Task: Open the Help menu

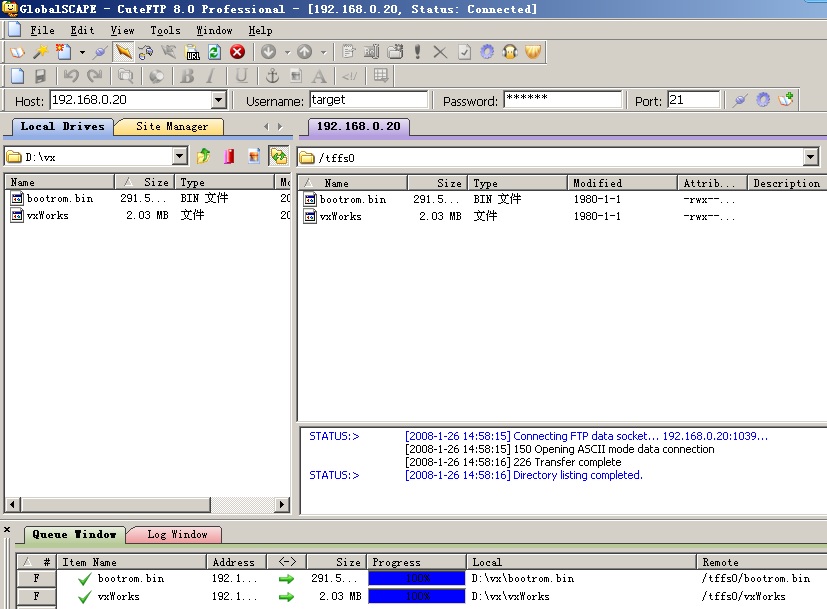Action: 261,31
